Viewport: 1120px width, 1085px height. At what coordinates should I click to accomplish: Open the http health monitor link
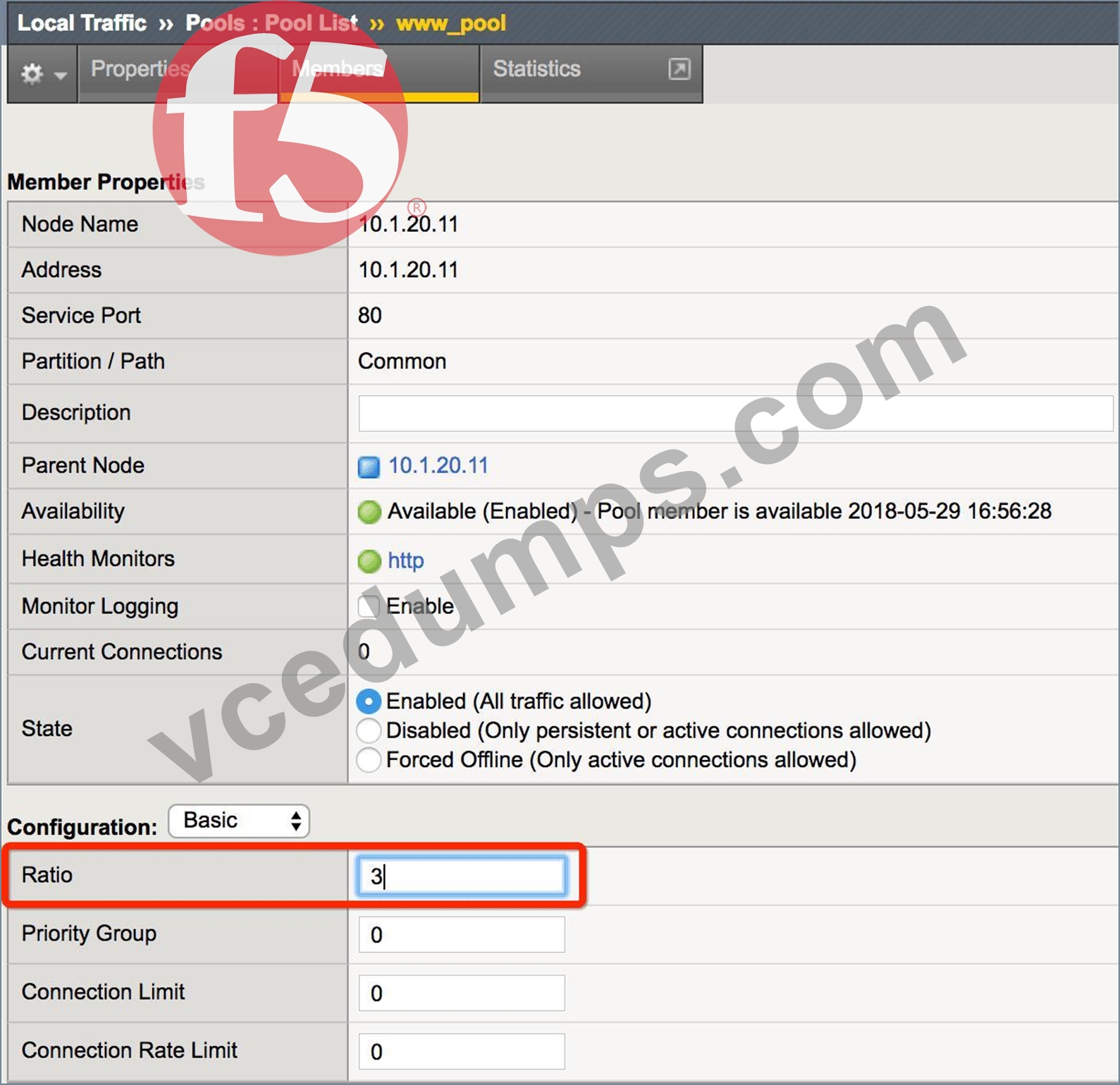405,560
